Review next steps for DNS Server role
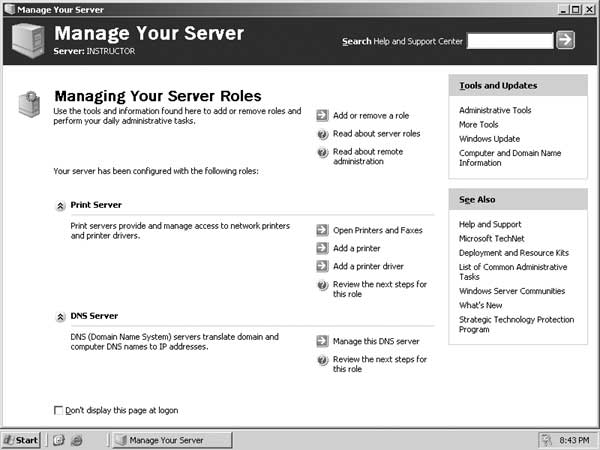 pyautogui.click(x=380, y=364)
